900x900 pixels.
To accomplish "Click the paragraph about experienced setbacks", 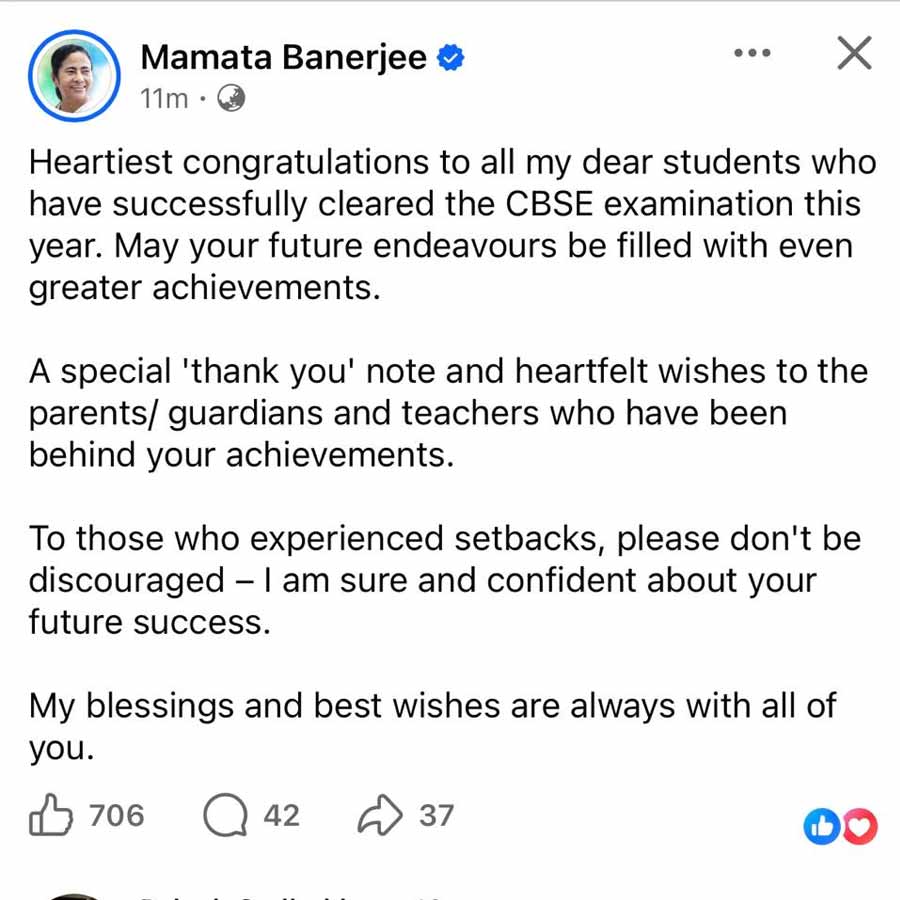I will [440, 580].
